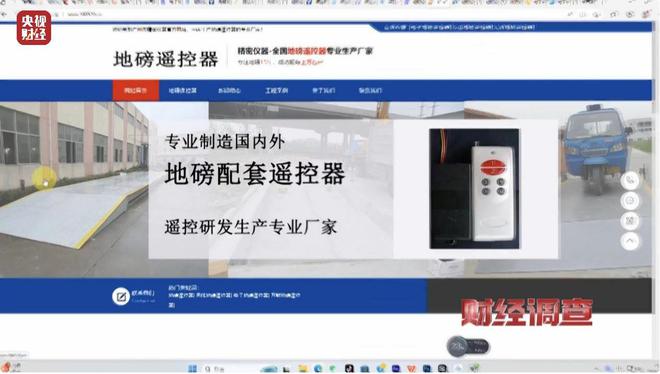
Task: Click the white remote control product image
Action: [x=474, y=189]
